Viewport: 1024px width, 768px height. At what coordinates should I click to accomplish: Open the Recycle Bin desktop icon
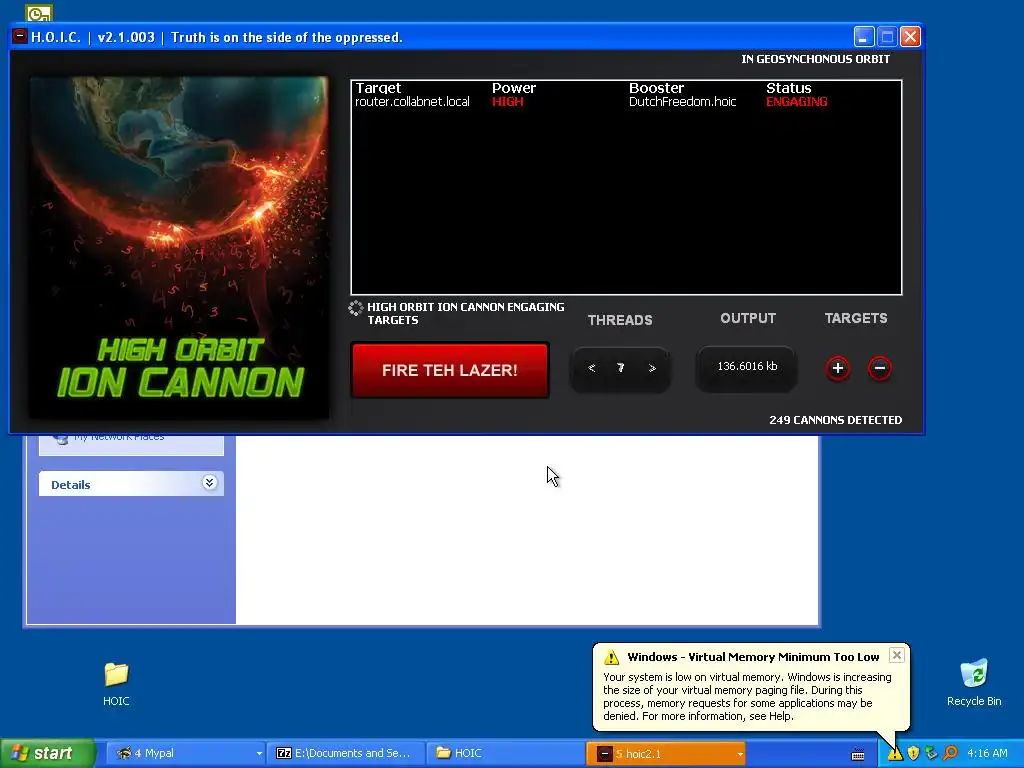click(974, 683)
